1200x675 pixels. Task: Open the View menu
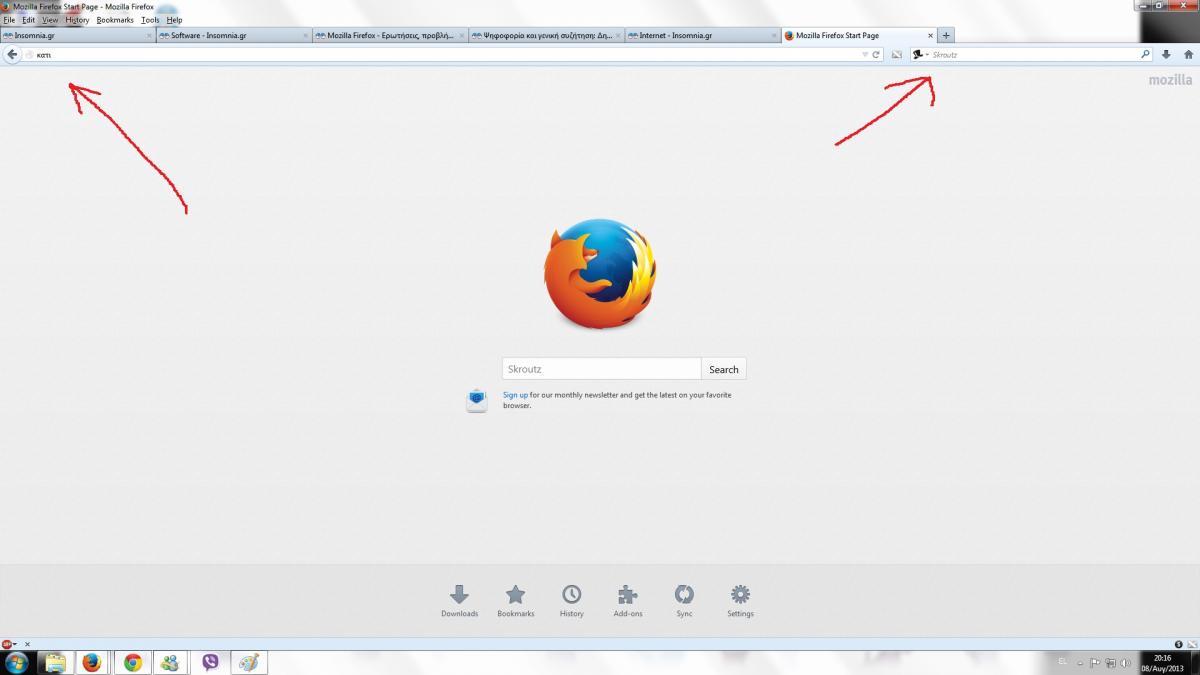pos(50,20)
